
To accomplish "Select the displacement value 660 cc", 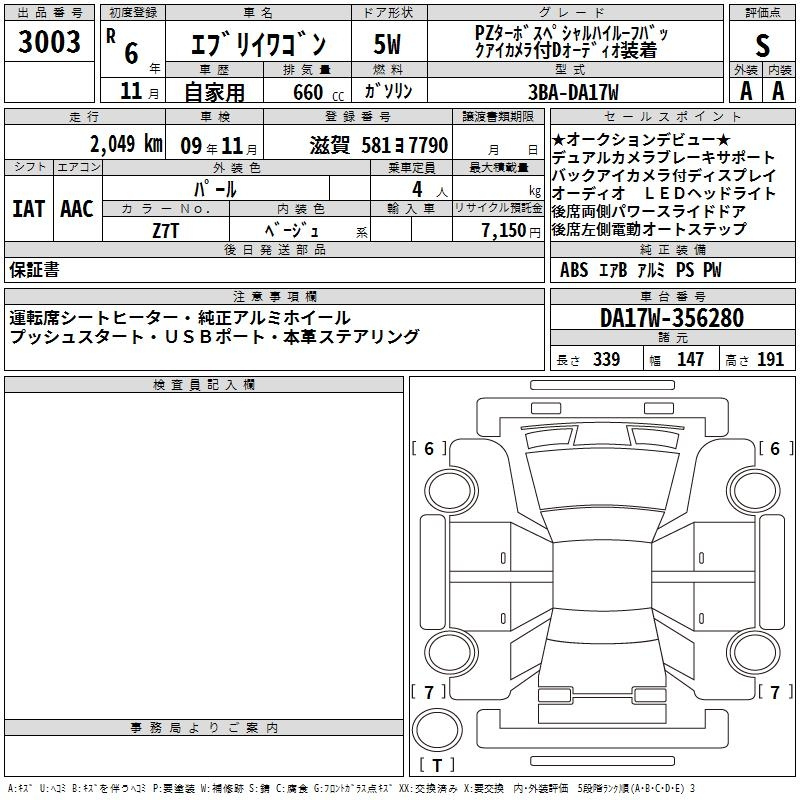I will click(x=318, y=92).
